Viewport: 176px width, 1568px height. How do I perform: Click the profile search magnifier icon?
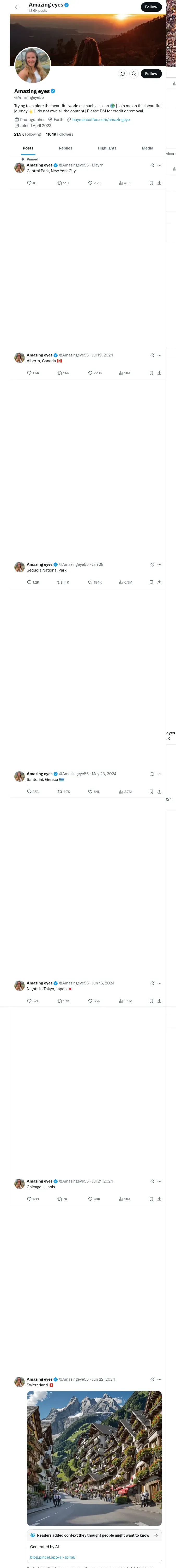point(134,74)
